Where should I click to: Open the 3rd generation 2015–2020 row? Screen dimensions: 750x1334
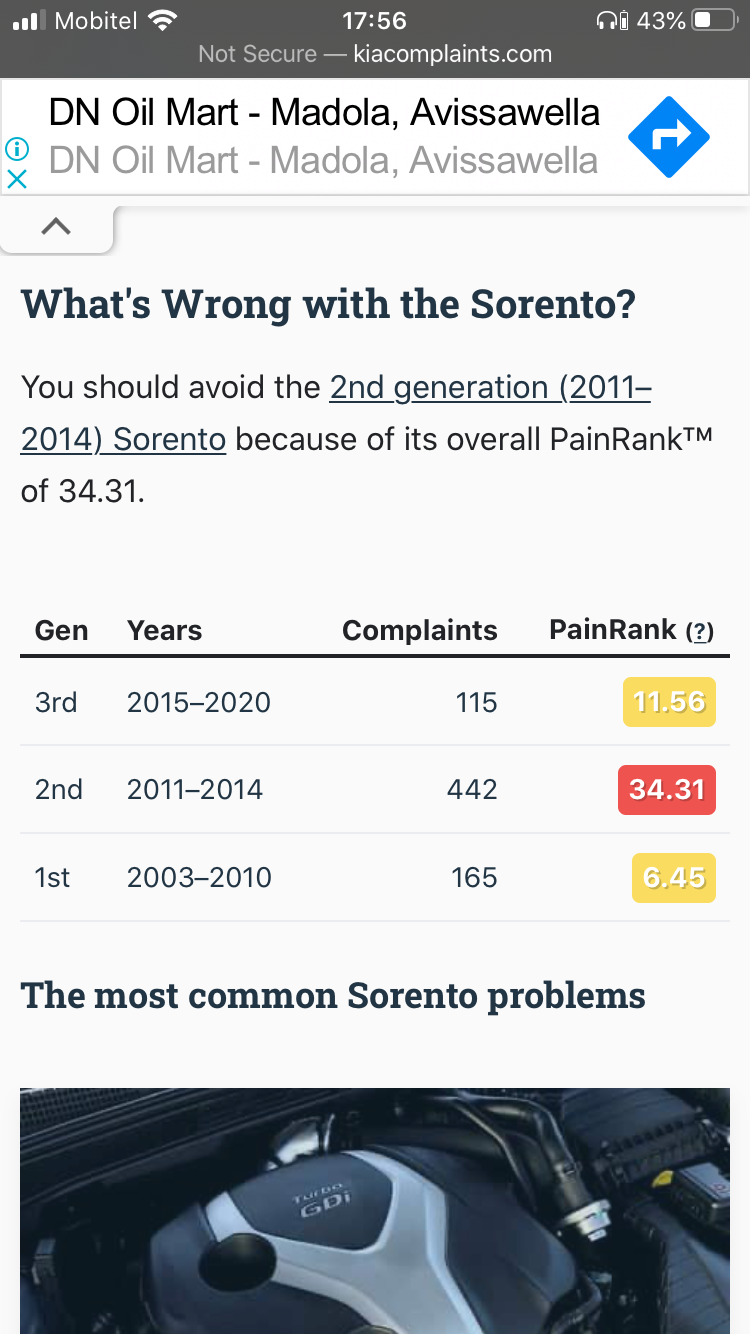pos(375,702)
